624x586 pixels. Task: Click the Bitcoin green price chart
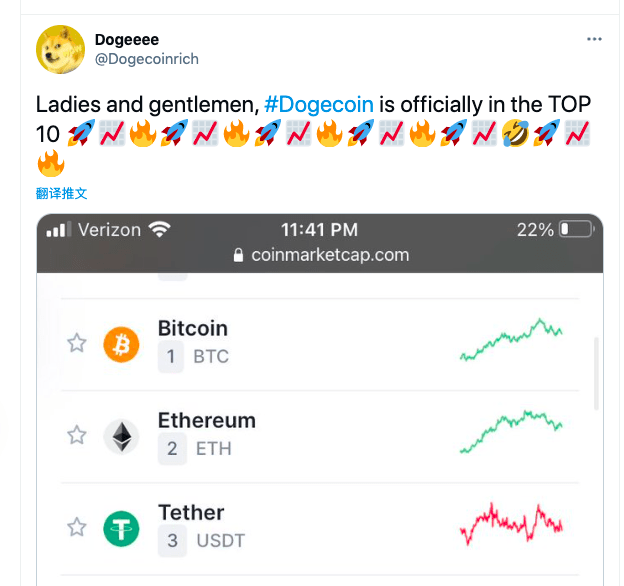click(x=511, y=341)
